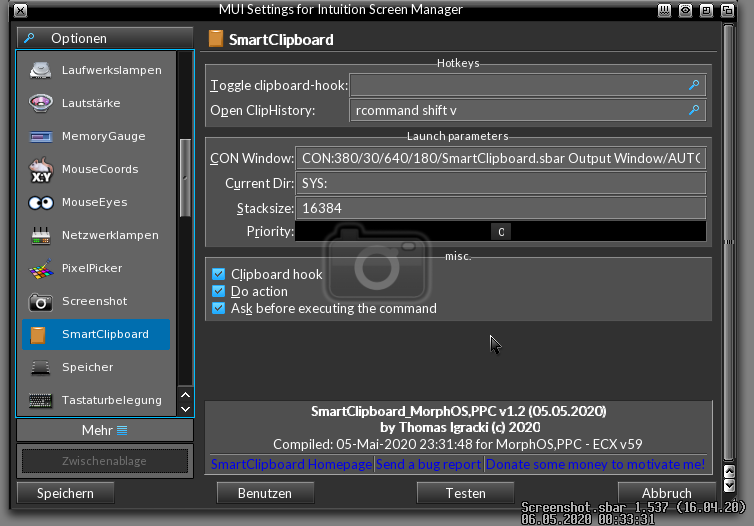Screen dimensions: 754x526
Task: Select the PixelPicker icon
Action: click(x=41, y=268)
